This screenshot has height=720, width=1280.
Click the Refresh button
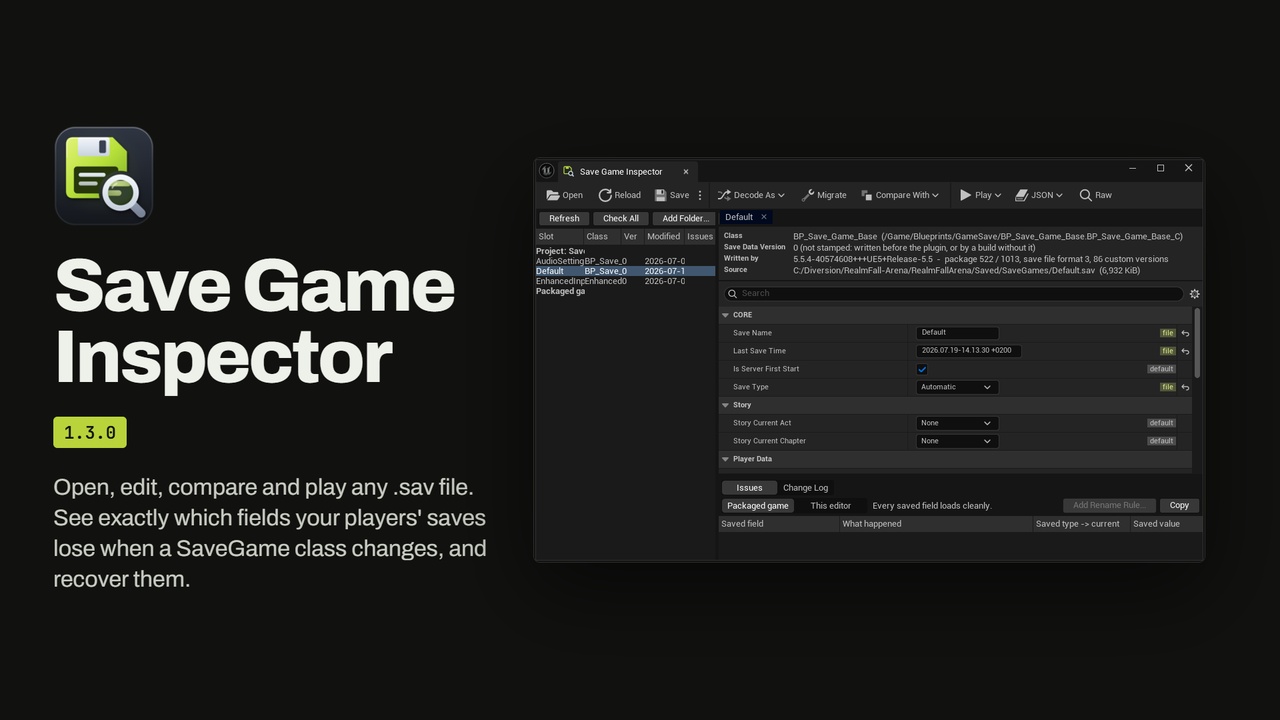point(564,218)
